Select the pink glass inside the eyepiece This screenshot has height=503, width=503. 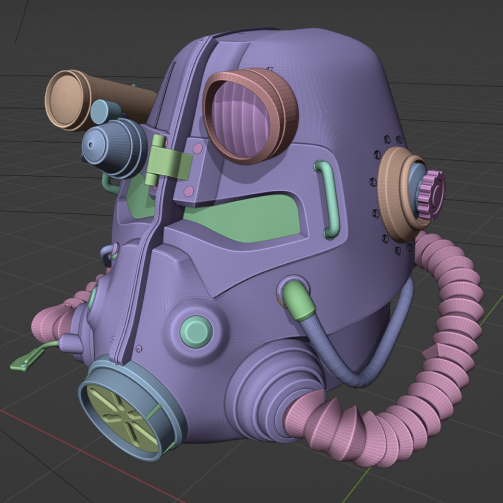pyautogui.click(x=242, y=120)
